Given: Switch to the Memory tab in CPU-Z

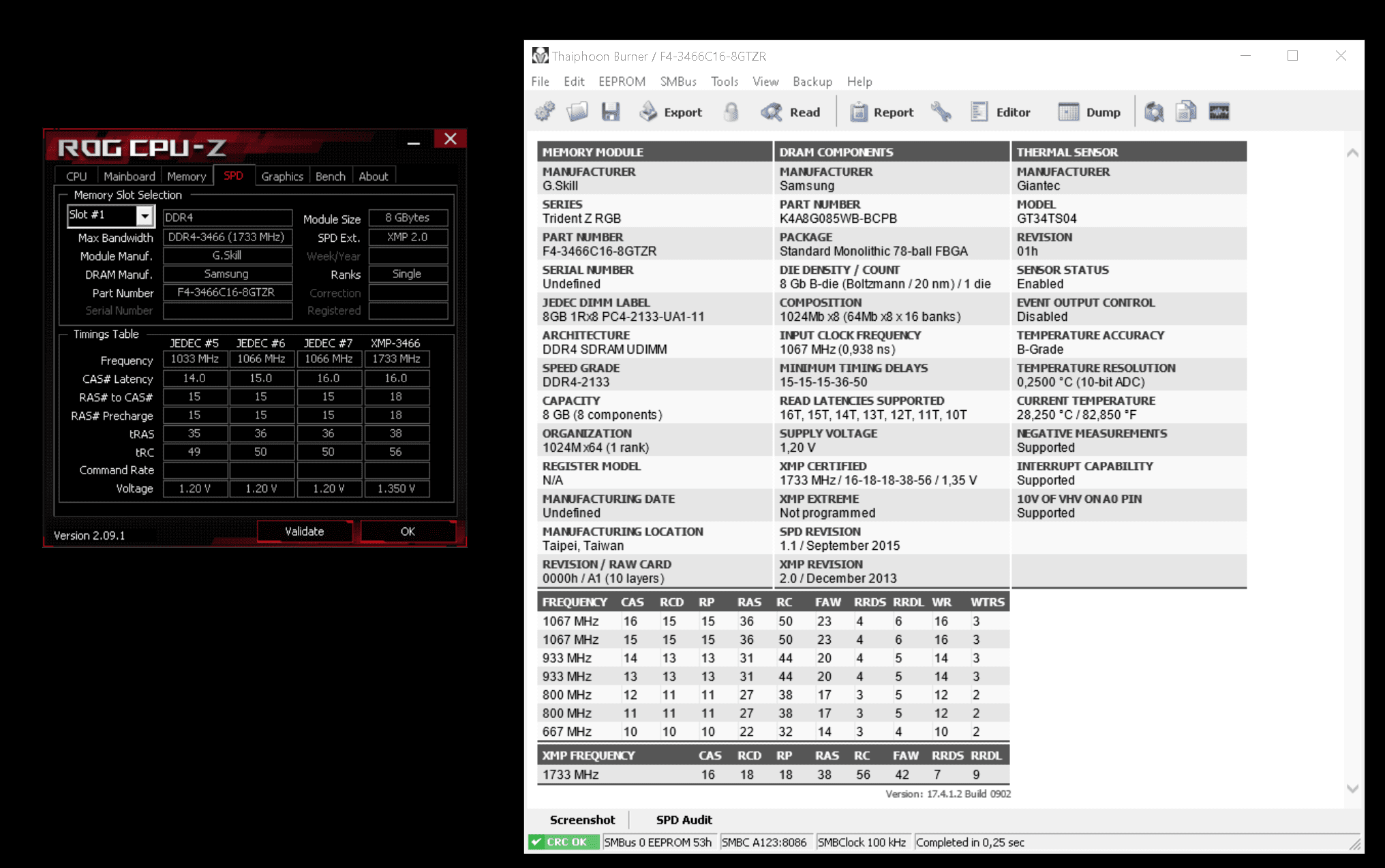Looking at the screenshot, I should point(186,176).
